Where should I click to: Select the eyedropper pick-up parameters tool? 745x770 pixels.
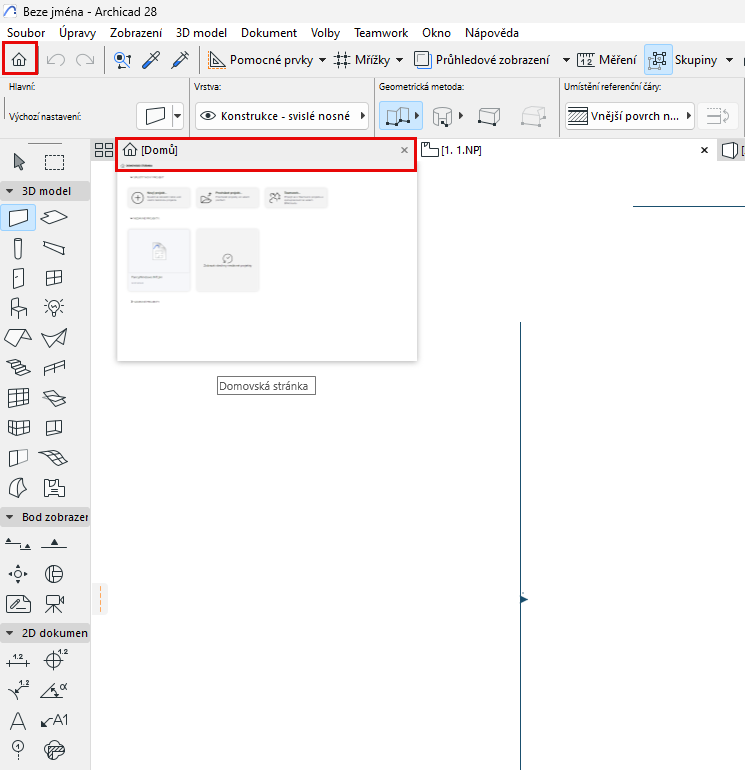click(151, 60)
